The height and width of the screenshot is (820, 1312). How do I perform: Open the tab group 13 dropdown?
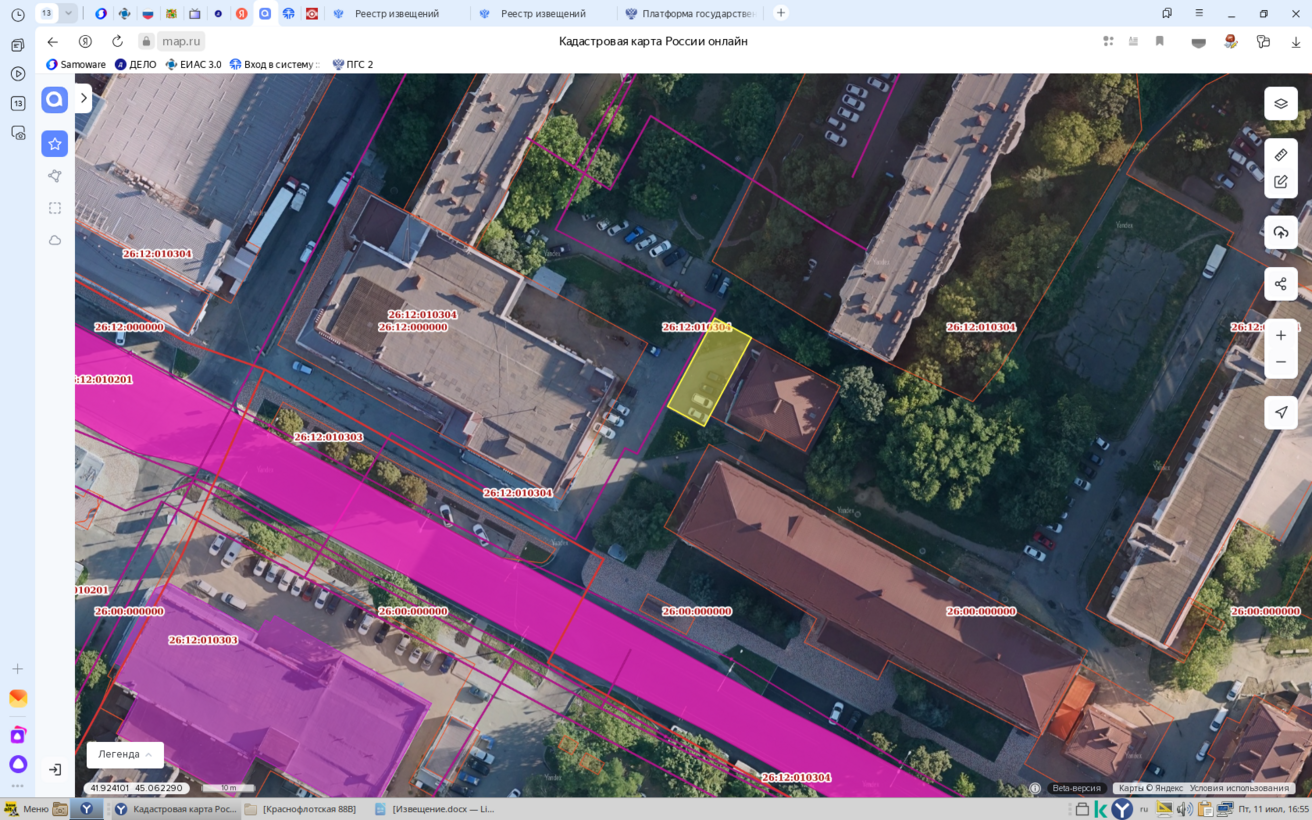pos(69,13)
